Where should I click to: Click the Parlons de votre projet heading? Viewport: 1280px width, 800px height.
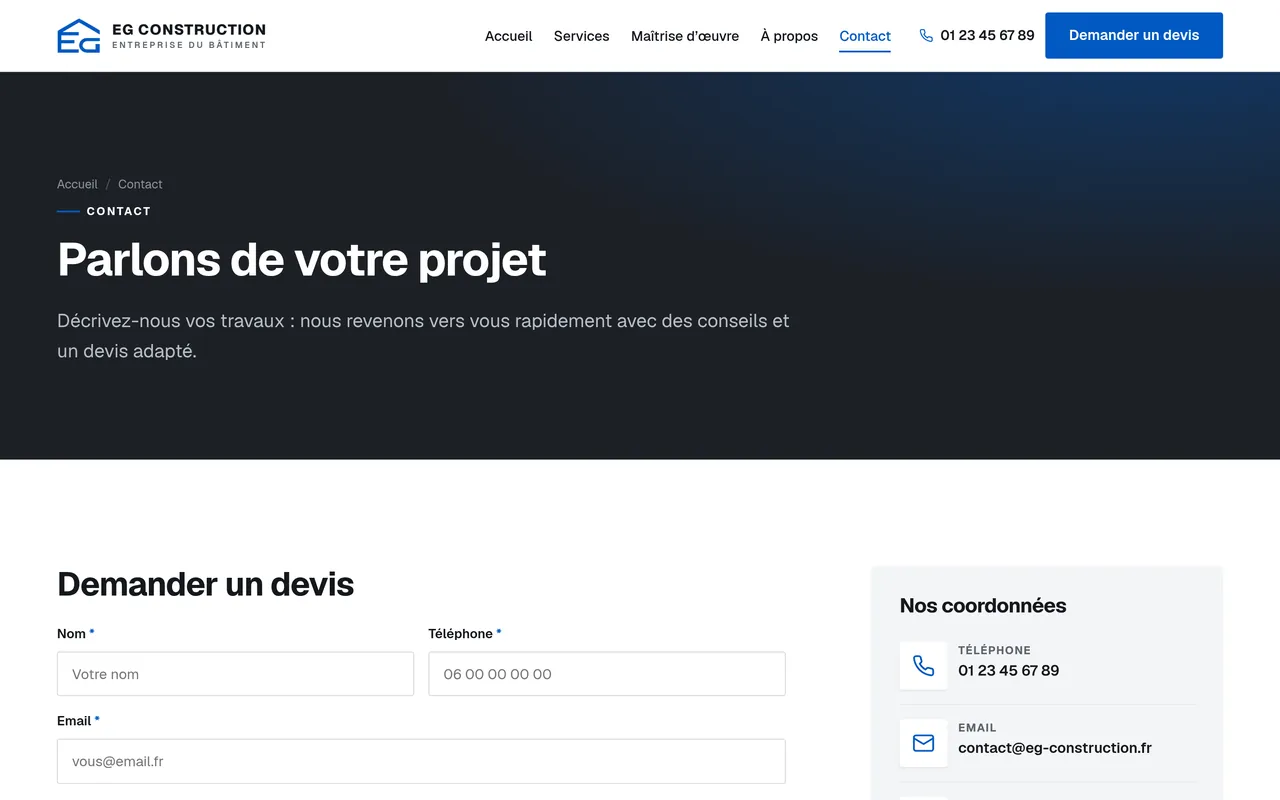302,260
